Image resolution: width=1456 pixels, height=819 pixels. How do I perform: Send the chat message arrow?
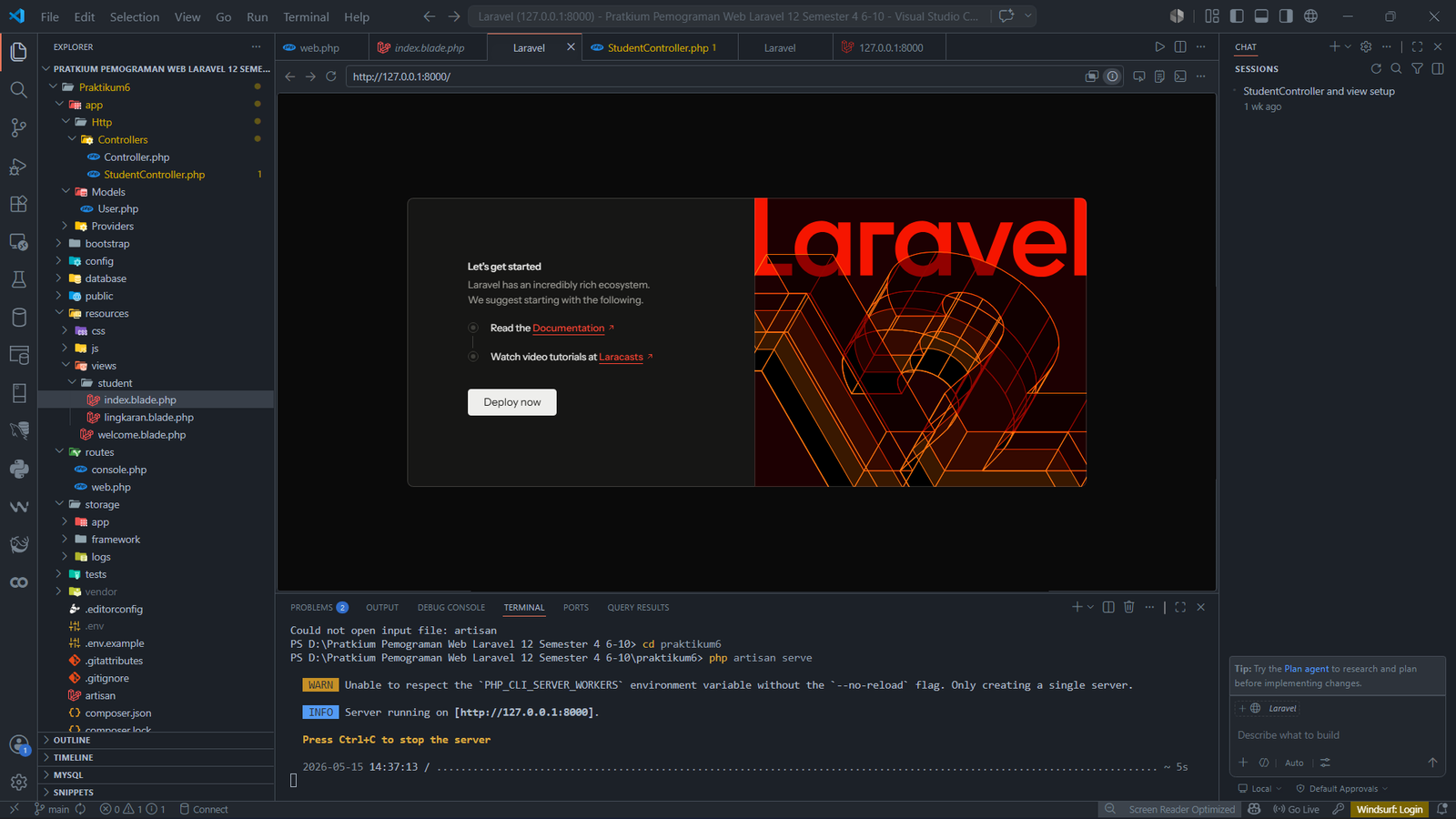click(x=1432, y=763)
